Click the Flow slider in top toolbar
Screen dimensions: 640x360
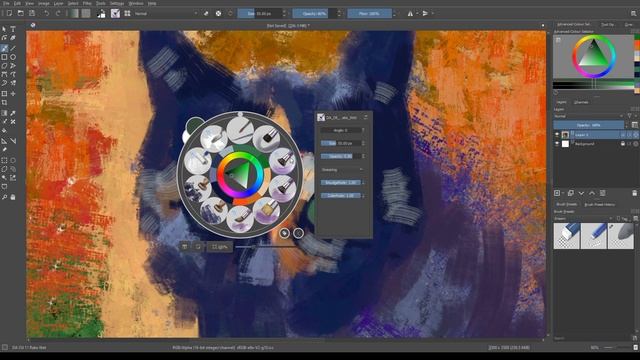click(x=369, y=13)
